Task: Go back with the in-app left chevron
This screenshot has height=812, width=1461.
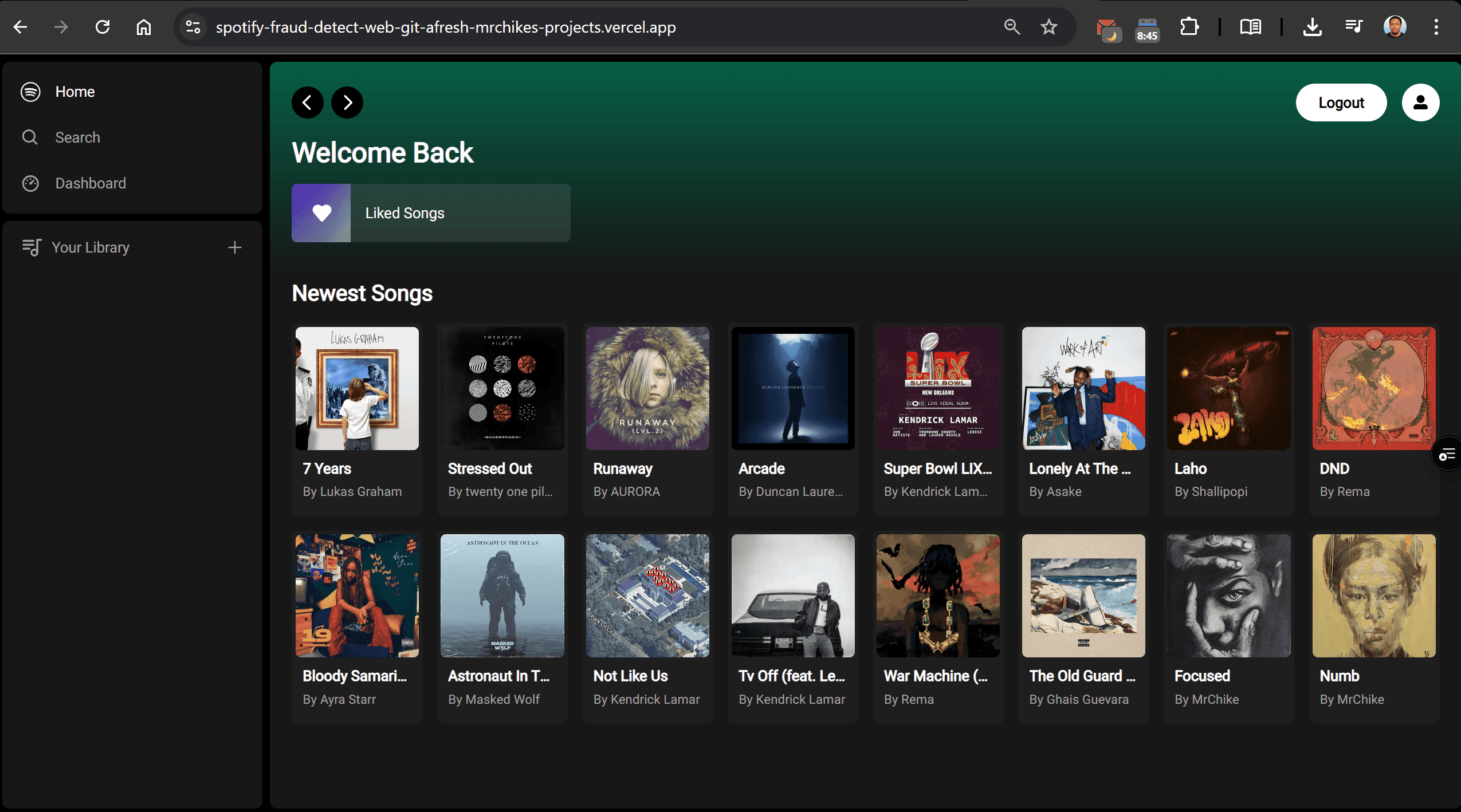Action: (308, 103)
